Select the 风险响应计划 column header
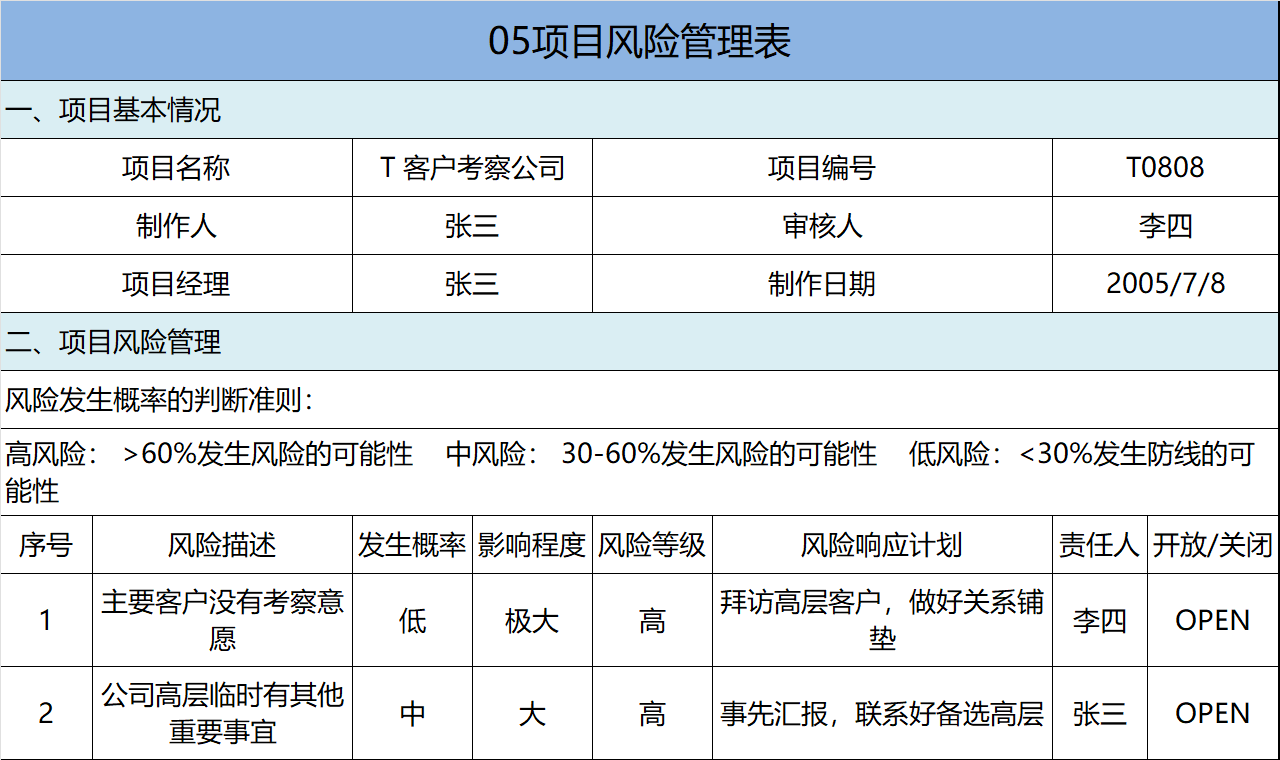 point(881,545)
